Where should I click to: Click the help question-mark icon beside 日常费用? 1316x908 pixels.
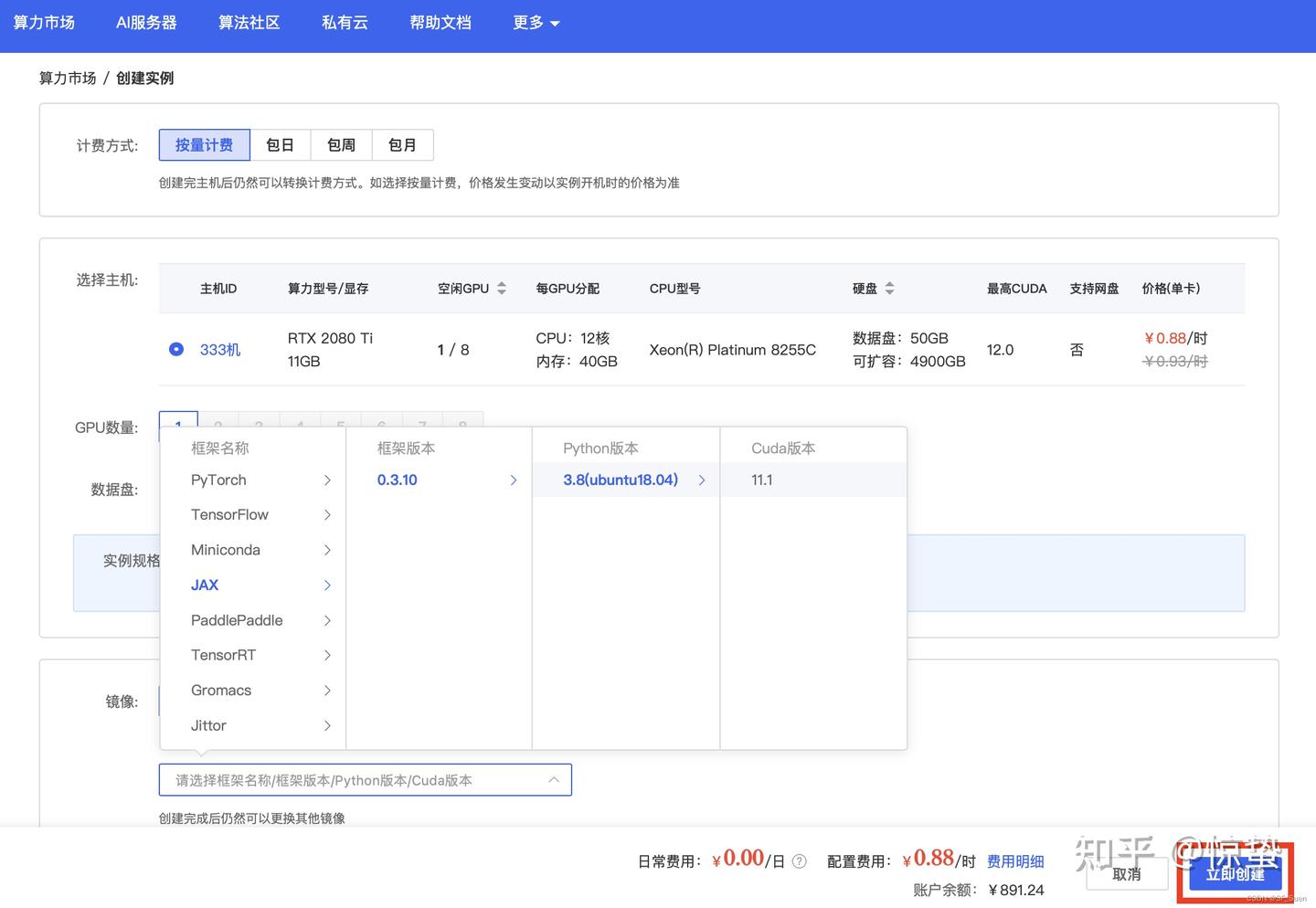coord(799,860)
